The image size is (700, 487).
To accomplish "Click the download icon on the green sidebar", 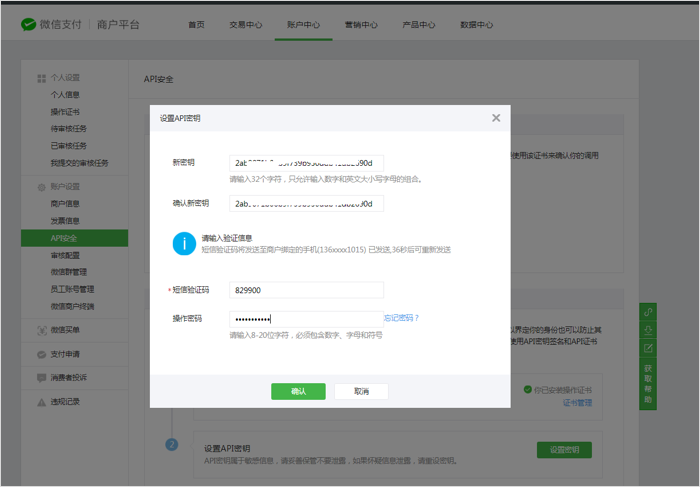I will (x=648, y=331).
